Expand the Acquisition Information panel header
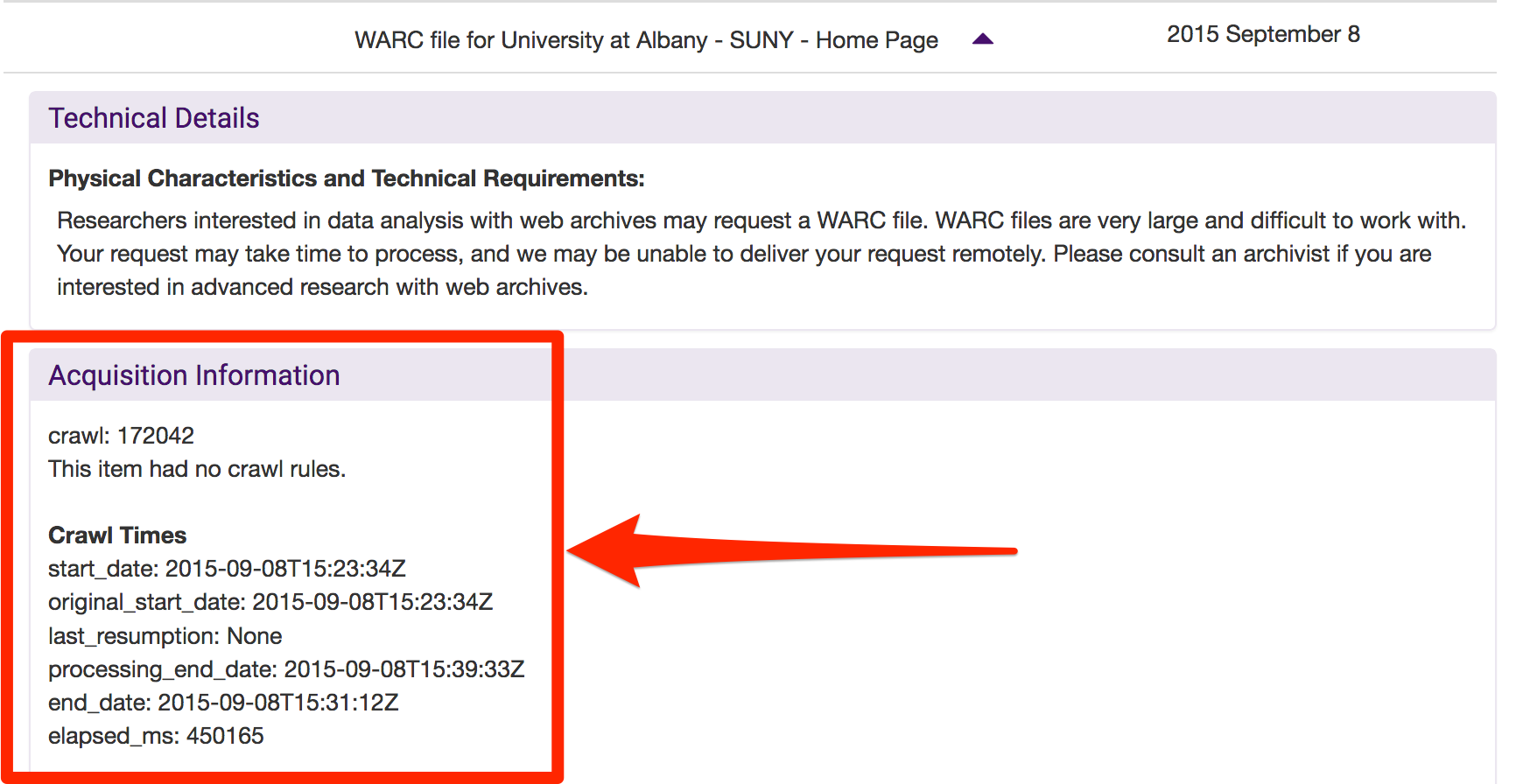This screenshot has height=784, width=1537. 194,375
